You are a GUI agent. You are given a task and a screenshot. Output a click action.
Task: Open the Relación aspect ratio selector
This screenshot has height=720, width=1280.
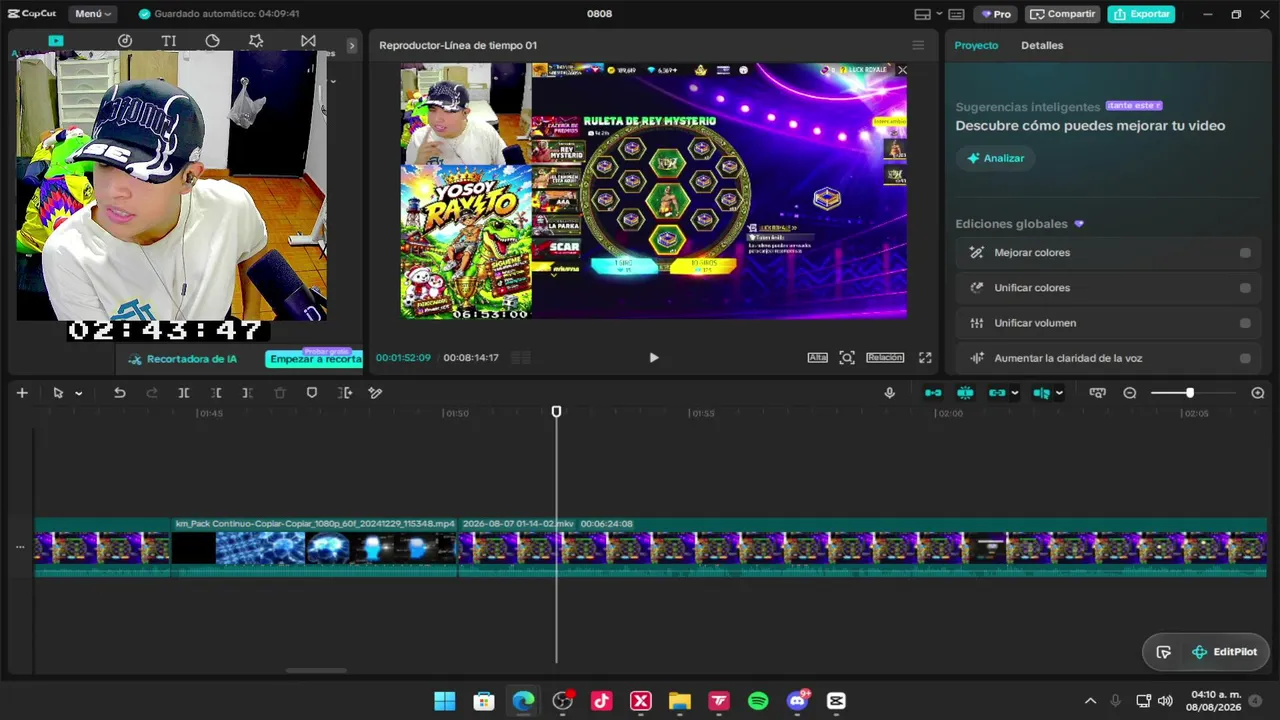click(885, 358)
